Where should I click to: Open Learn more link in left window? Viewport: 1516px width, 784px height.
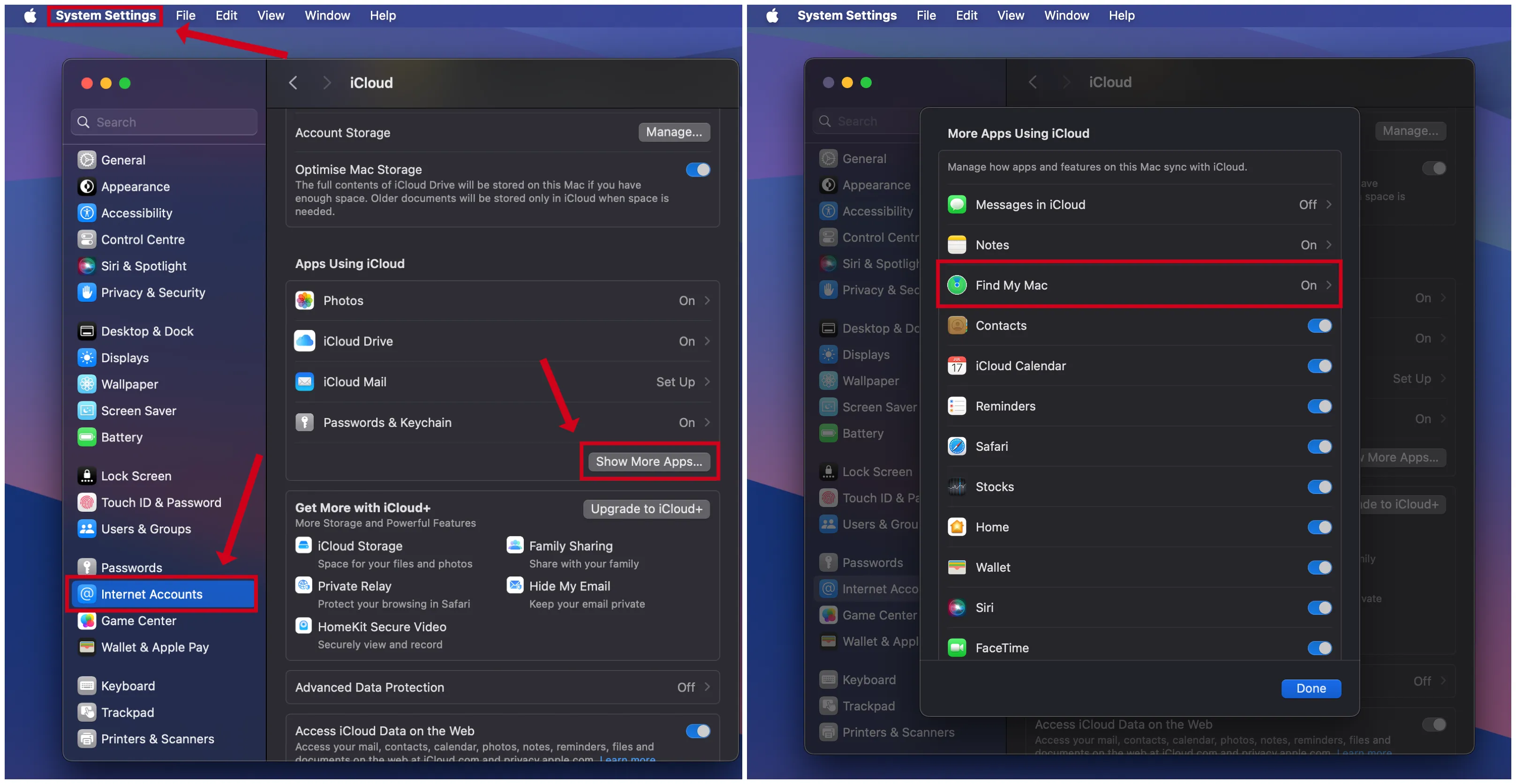point(627,758)
